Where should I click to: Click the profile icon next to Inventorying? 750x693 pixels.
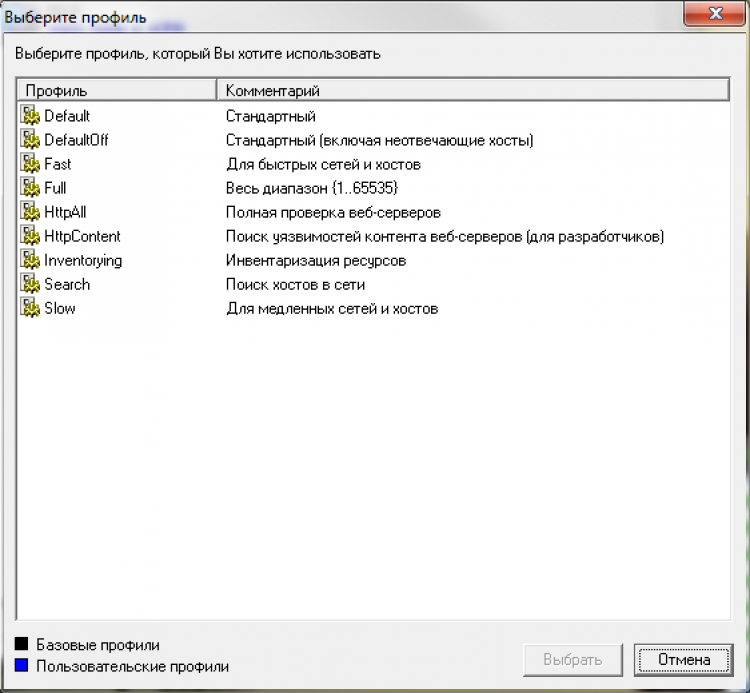click(x=30, y=260)
